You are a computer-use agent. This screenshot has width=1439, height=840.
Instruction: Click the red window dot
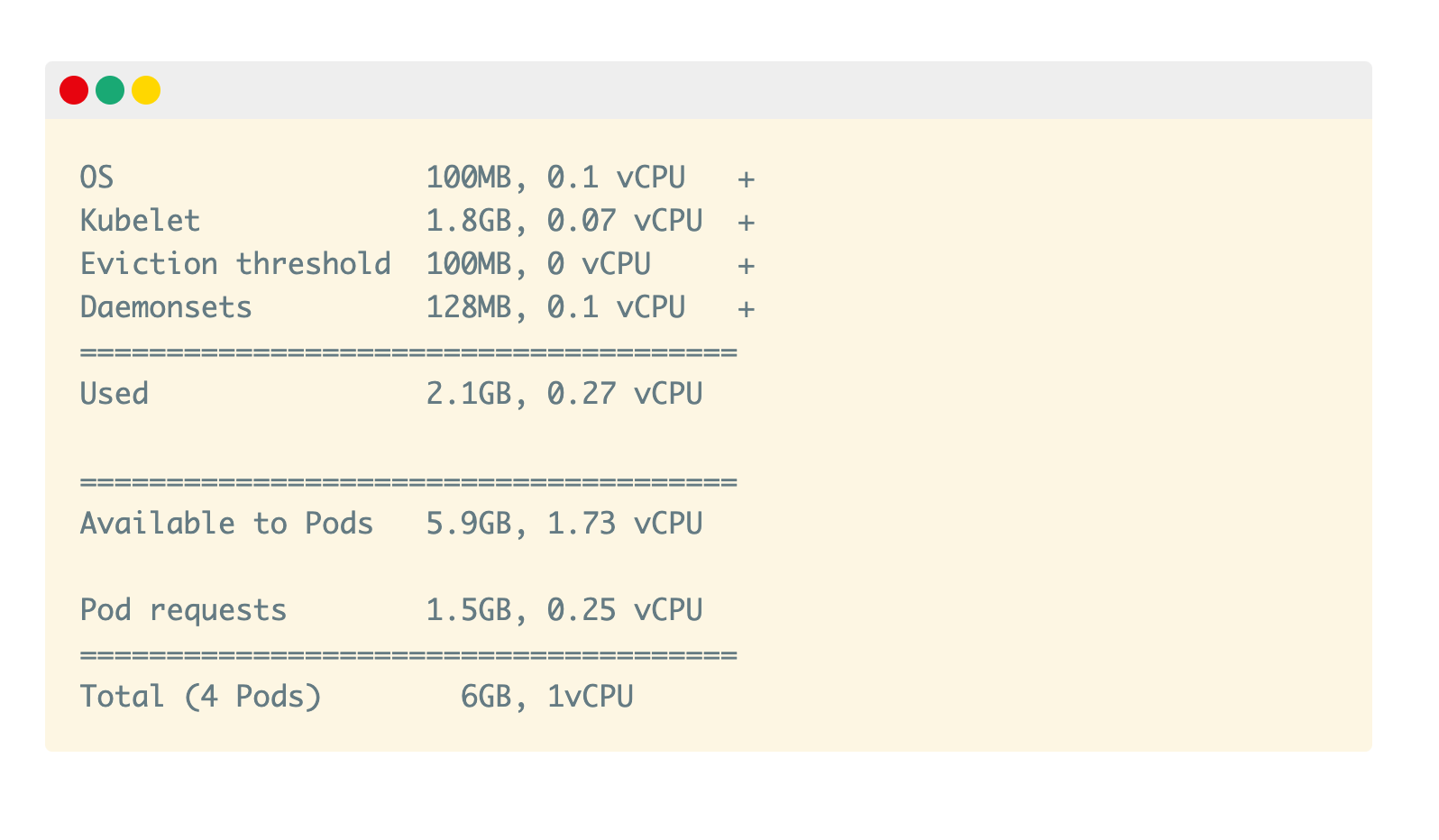coord(74,90)
